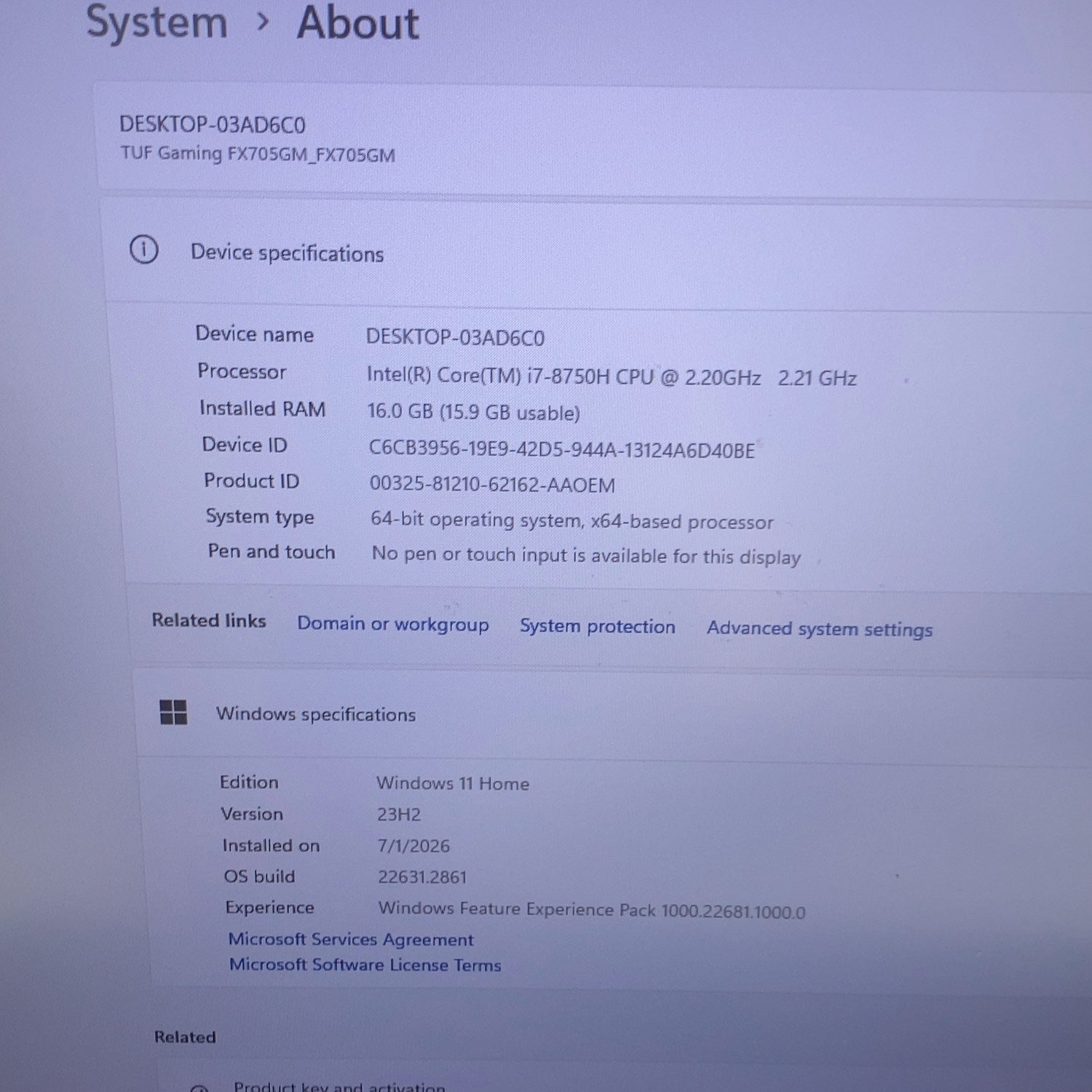Click the Processor label
The height and width of the screenshot is (1092, 1092).
click(x=242, y=371)
